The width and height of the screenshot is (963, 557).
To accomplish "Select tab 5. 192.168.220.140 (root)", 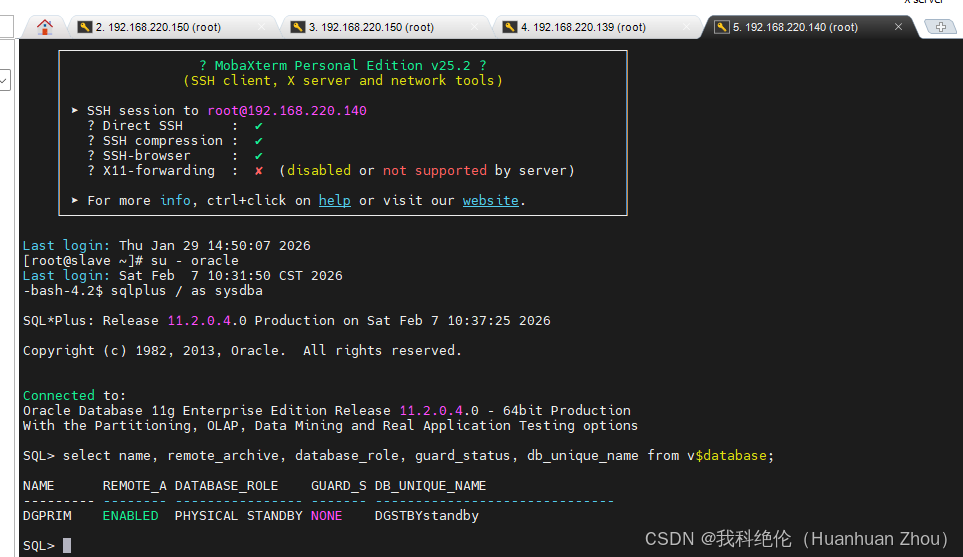I will [x=809, y=27].
